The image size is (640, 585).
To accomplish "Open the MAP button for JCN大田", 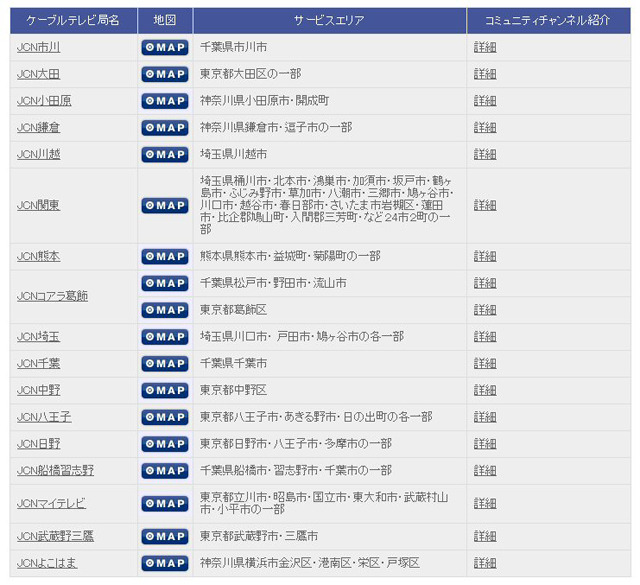I will (x=165, y=74).
